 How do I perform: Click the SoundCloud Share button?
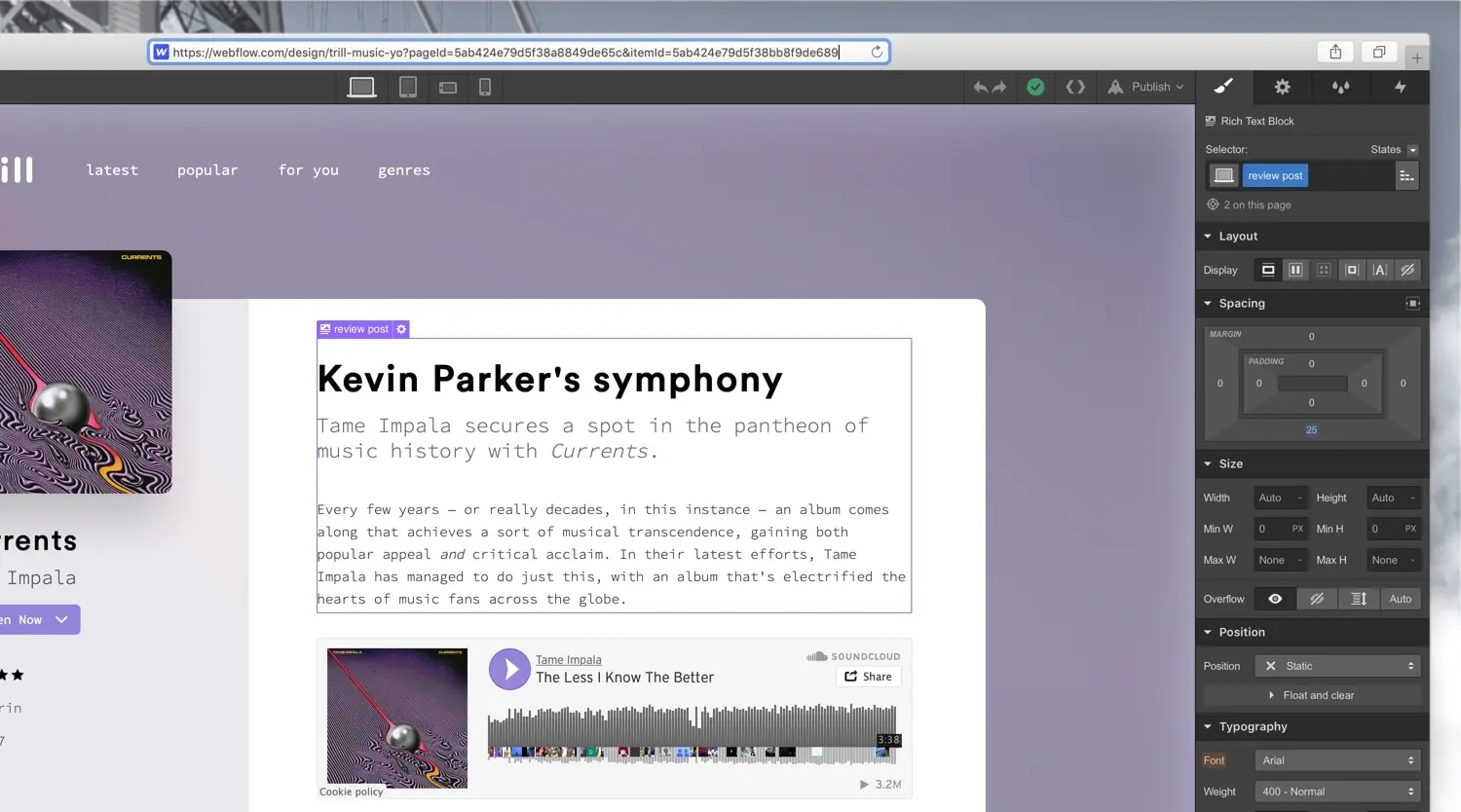tap(868, 677)
